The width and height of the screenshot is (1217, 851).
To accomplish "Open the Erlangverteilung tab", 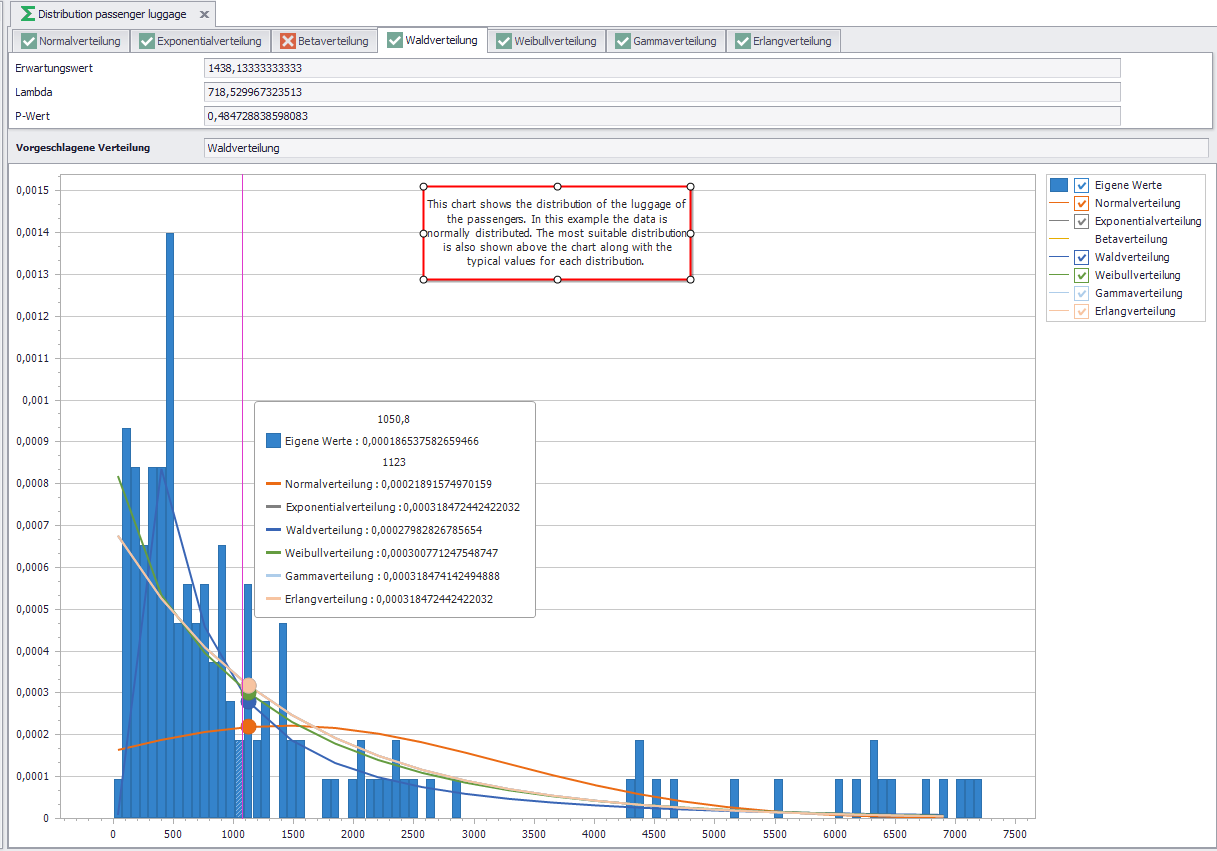I will point(785,41).
